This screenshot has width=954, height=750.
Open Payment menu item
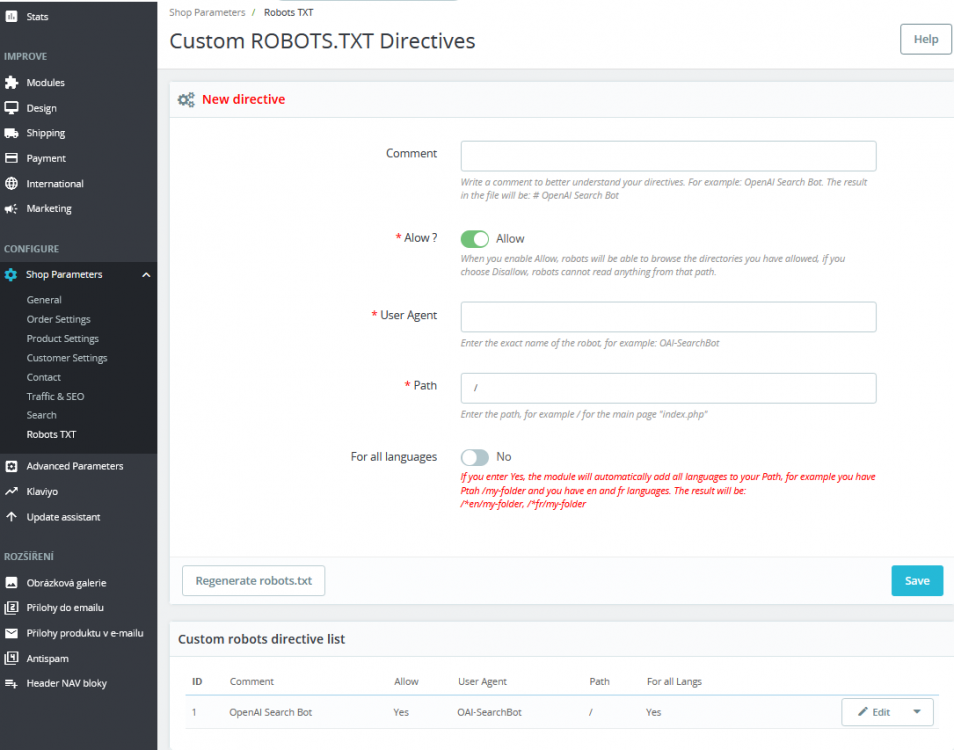click(x=46, y=158)
